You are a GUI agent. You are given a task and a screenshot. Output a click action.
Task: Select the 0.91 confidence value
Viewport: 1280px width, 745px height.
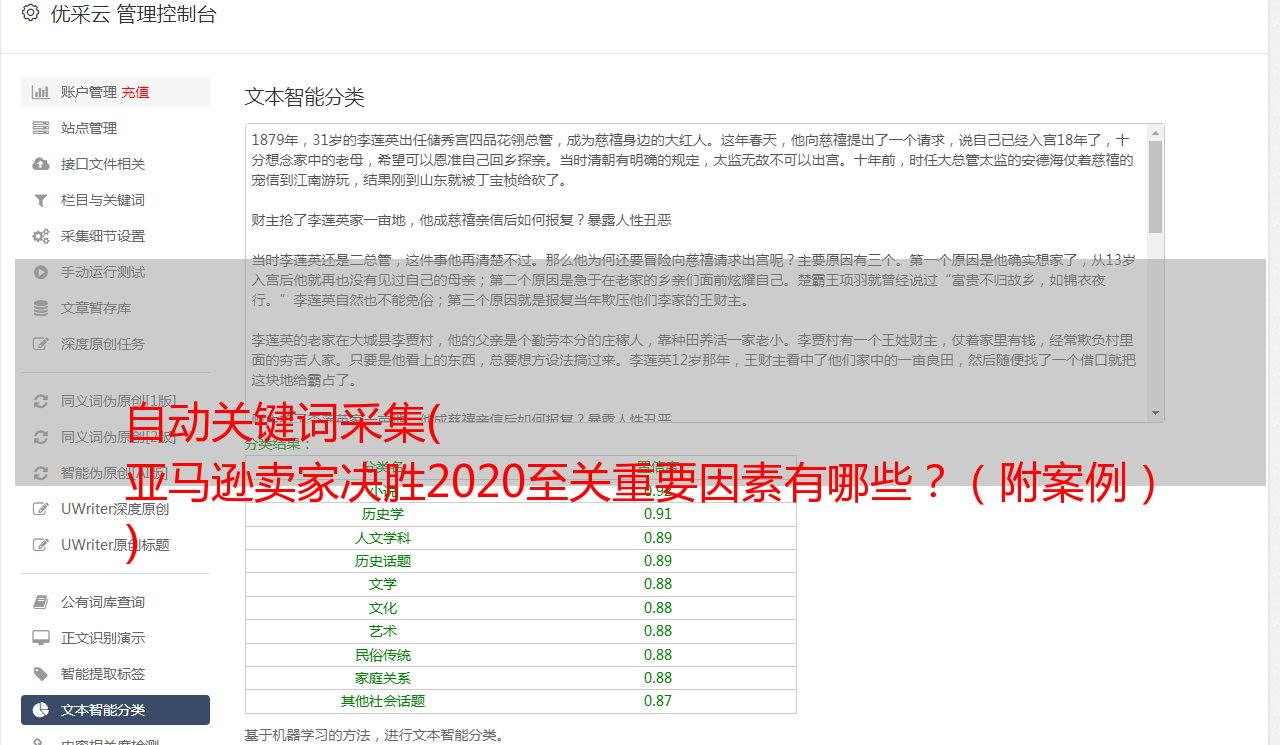pos(658,514)
